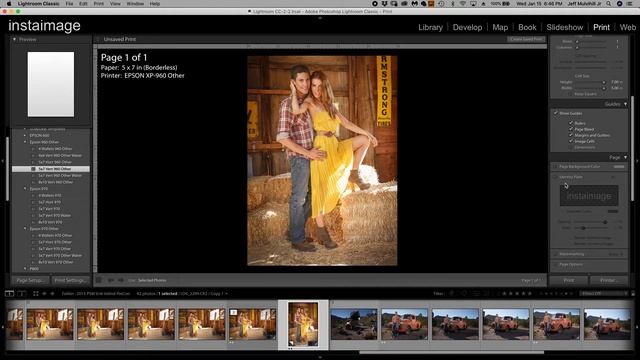Go to next page with right arrow
This screenshot has height=360, width=640.
pos(120,280)
